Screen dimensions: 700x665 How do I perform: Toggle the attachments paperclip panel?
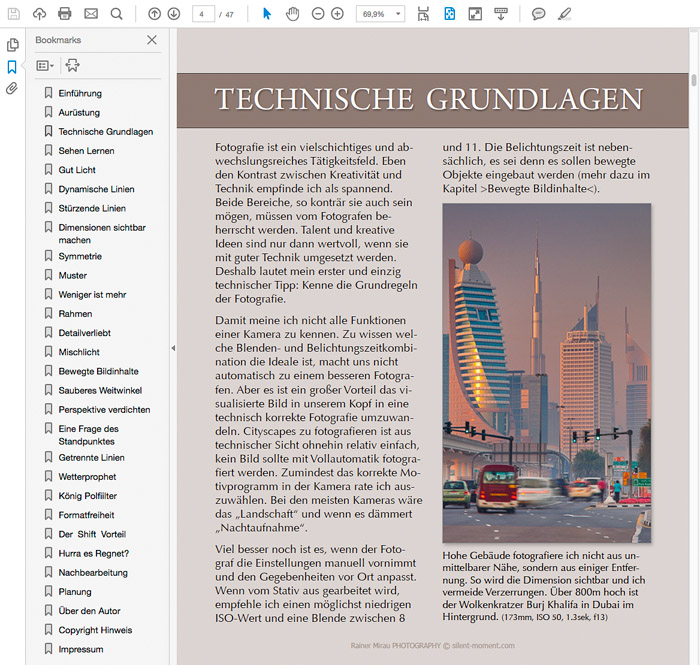coord(12,88)
